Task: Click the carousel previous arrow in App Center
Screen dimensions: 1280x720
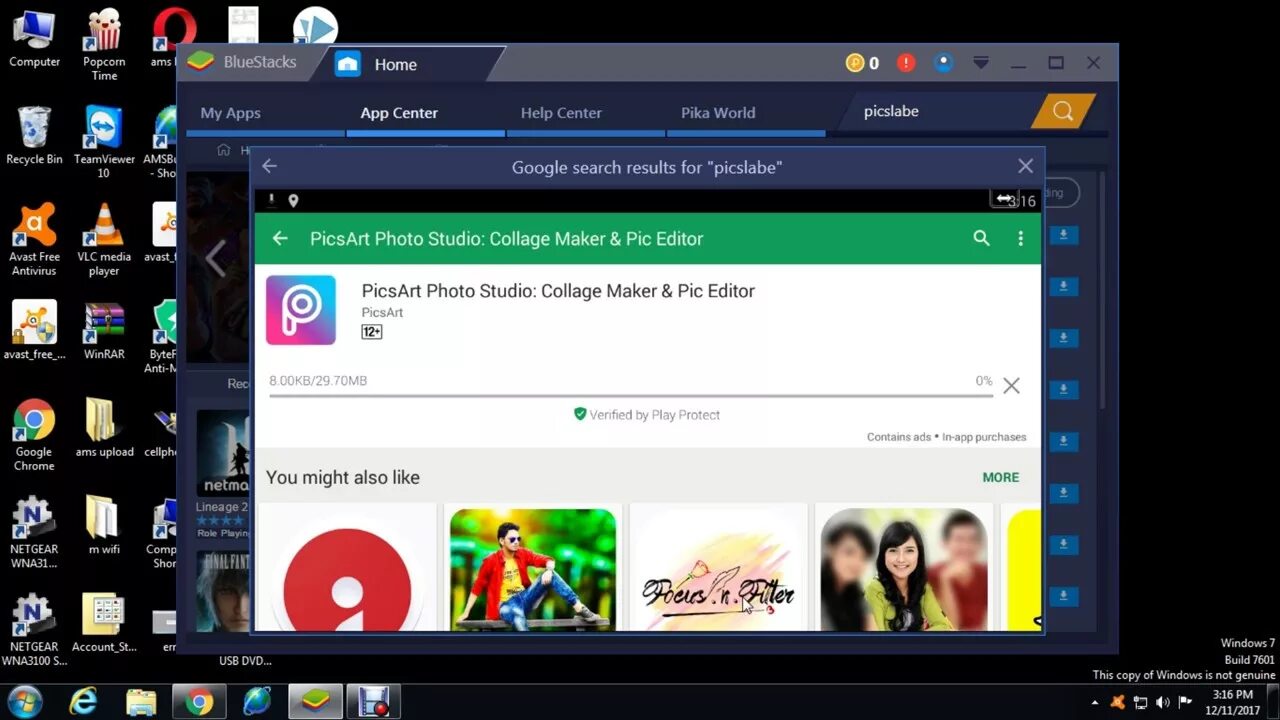Action: pos(214,260)
